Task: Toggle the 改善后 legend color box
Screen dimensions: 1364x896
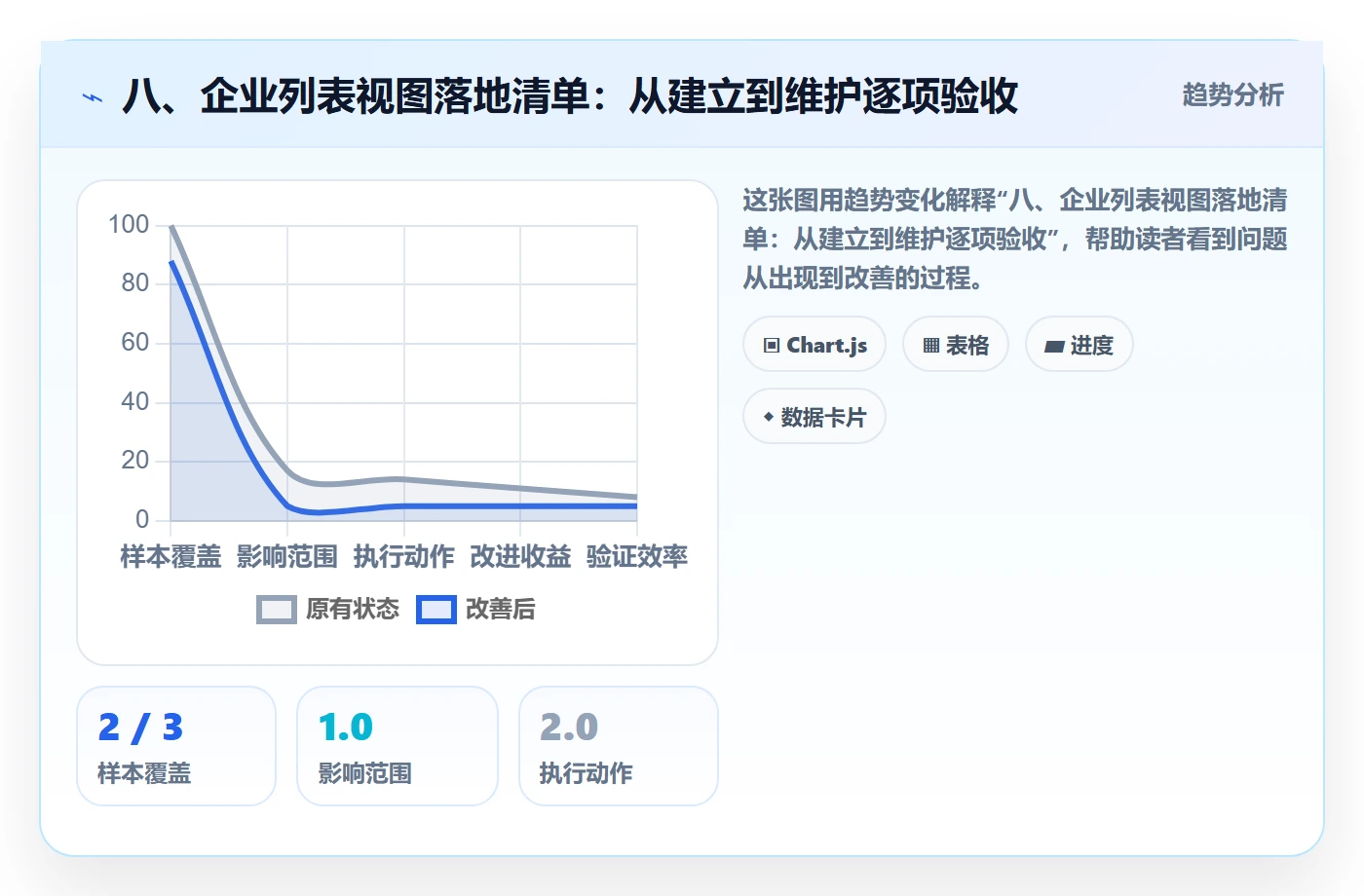Action: (436, 610)
